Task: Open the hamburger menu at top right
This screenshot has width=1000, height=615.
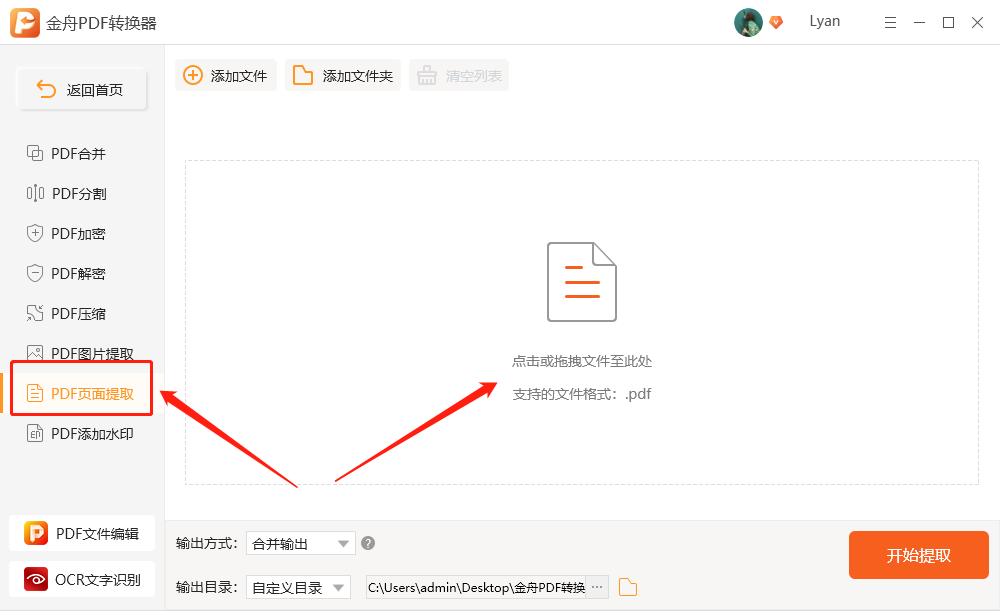Action: click(890, 22)
